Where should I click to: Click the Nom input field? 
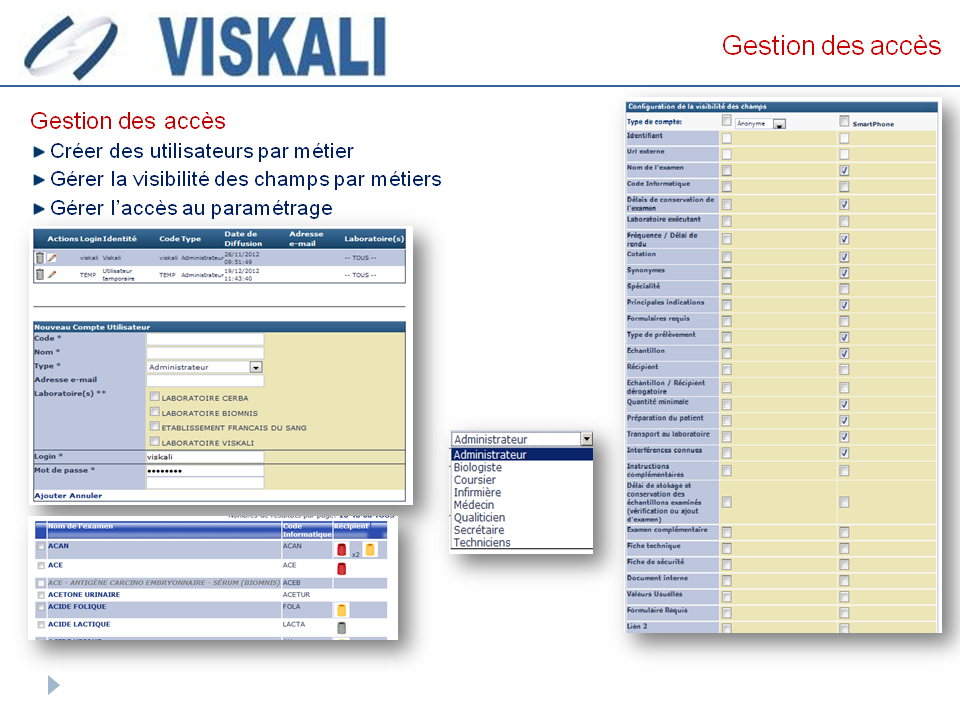(x=205, y=353)
